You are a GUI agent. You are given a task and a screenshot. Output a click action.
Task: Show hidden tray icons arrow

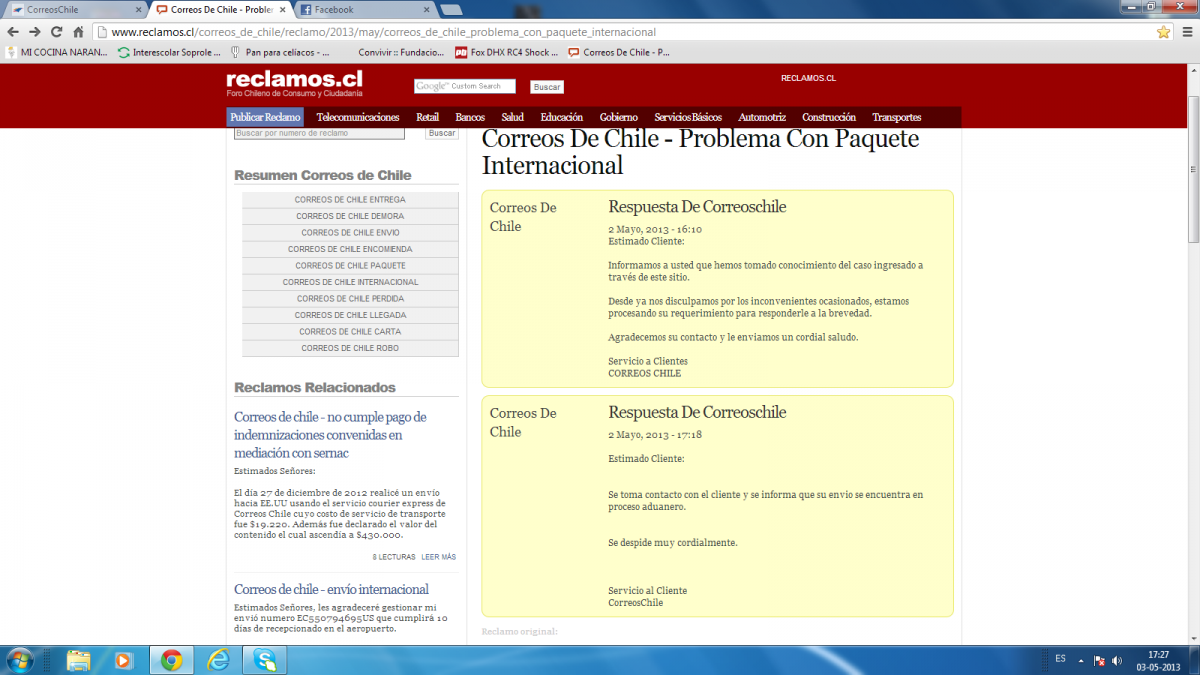click(1082, 660)
